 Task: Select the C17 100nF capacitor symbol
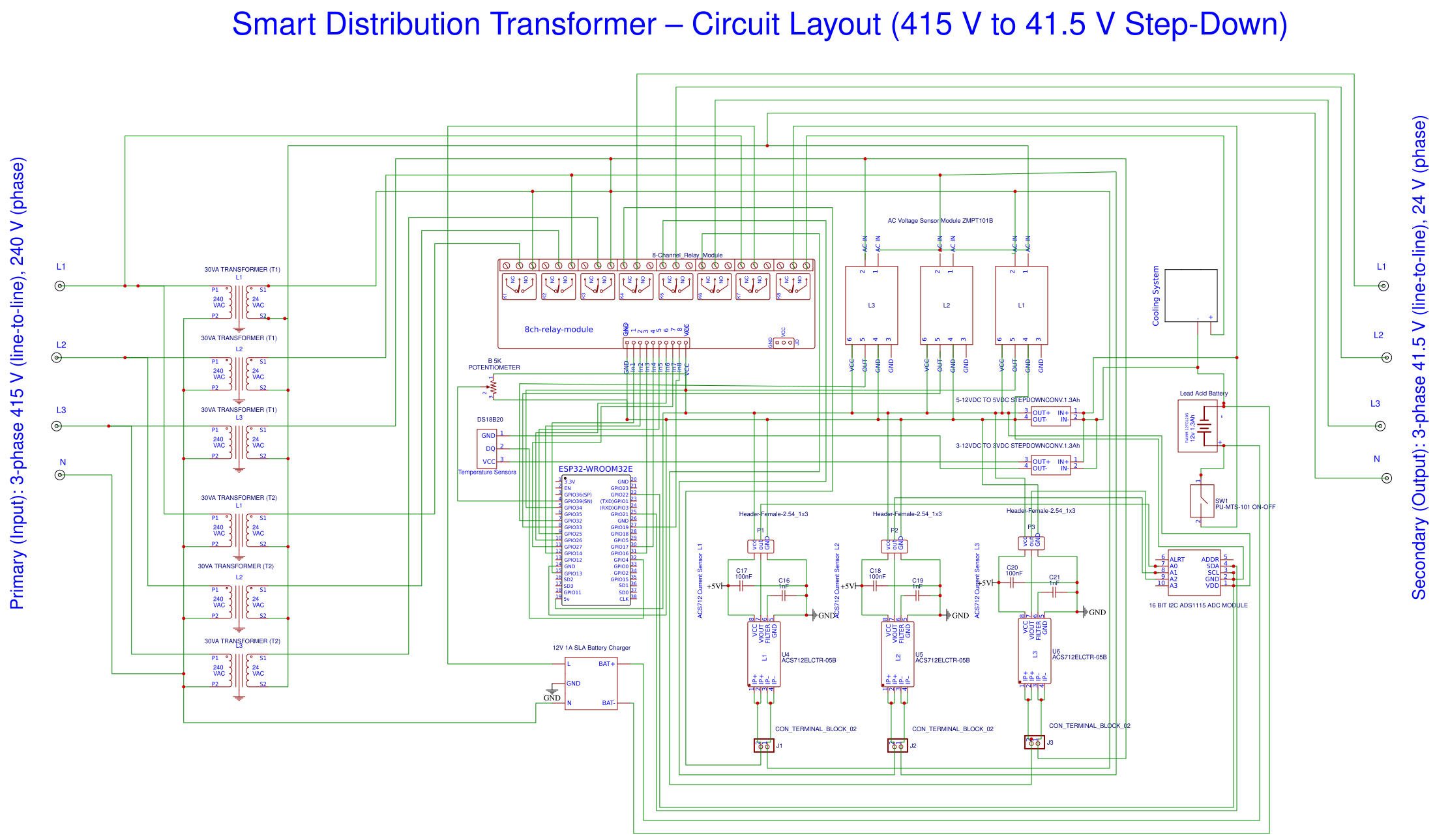point(741,586)
